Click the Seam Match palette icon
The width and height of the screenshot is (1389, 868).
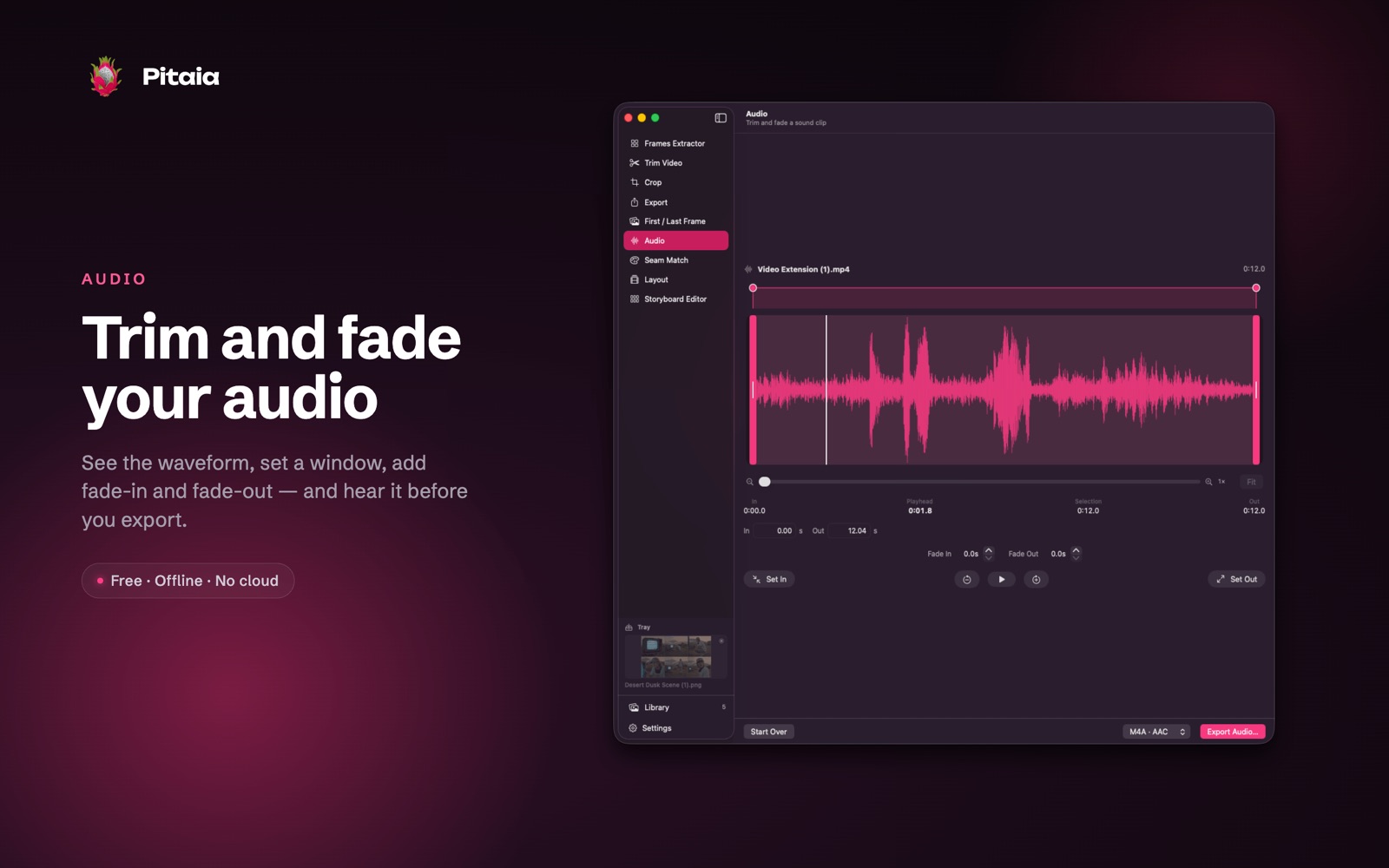coord(635,260)
